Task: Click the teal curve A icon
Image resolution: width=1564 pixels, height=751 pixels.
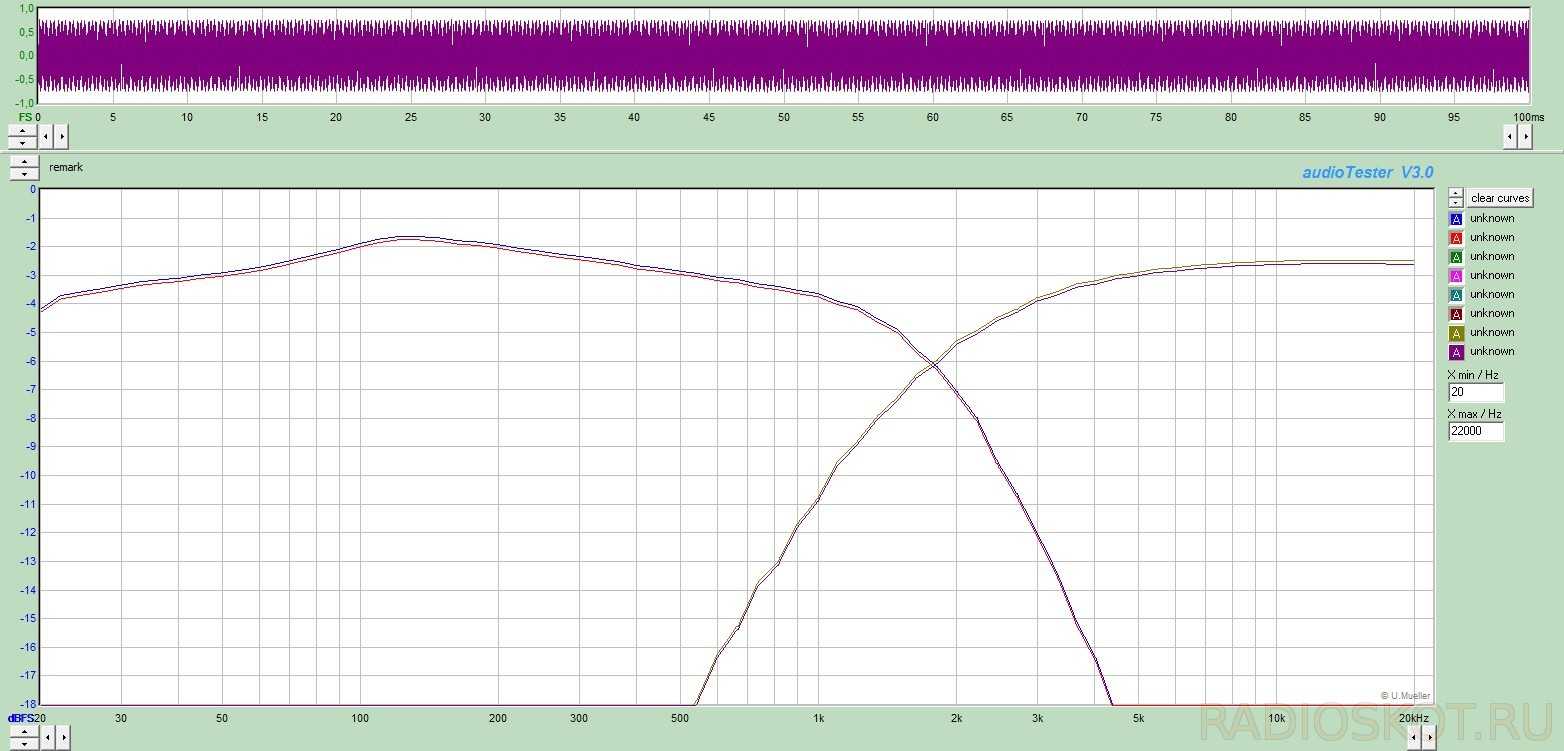Action: [x=1456, y=295]
